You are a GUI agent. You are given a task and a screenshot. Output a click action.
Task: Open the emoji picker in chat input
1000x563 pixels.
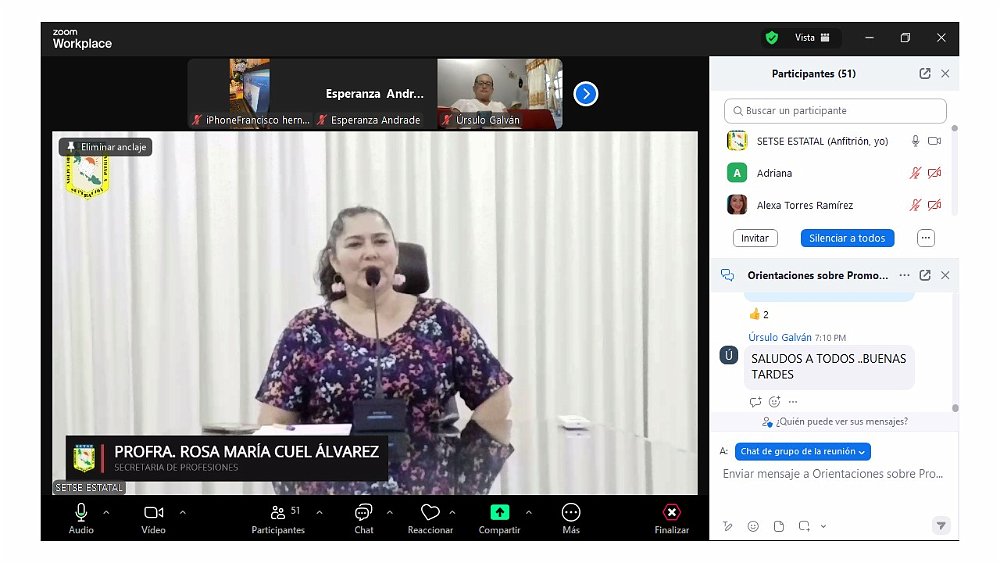click(x=753, y=526)
